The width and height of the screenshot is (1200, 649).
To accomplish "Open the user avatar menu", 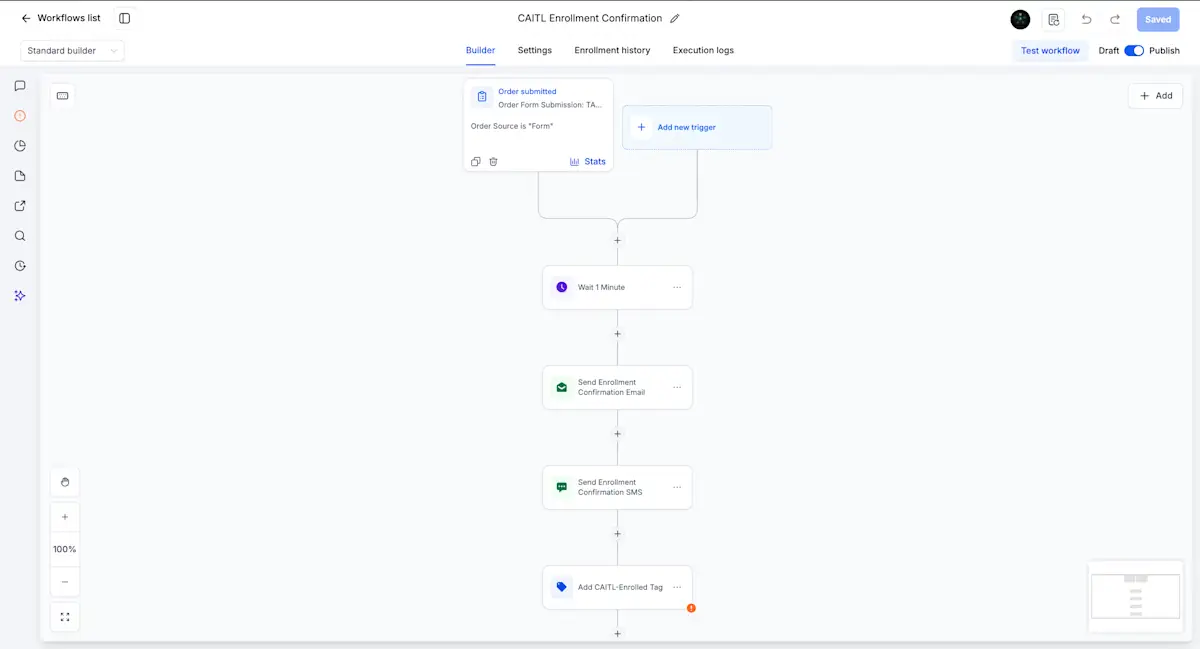I will [x=1020, y=19].
